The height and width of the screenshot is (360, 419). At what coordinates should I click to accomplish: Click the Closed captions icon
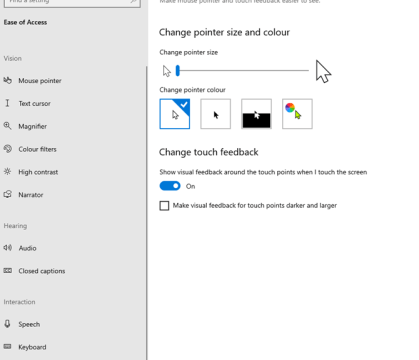click(7, 270)
